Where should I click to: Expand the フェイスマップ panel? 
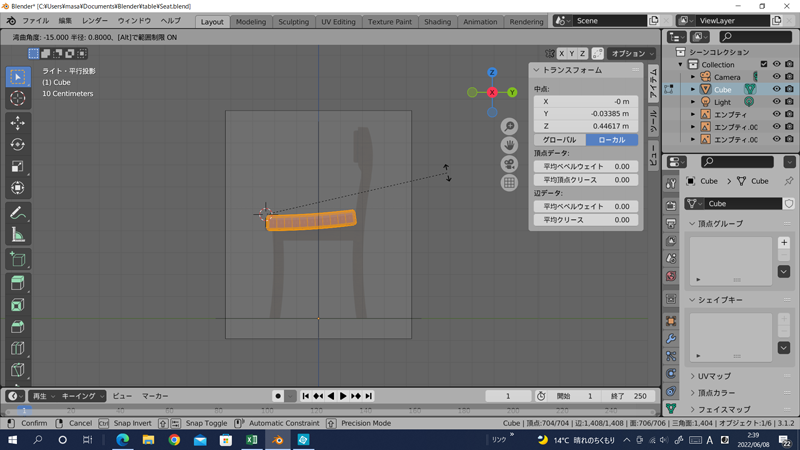pos(692,409)
